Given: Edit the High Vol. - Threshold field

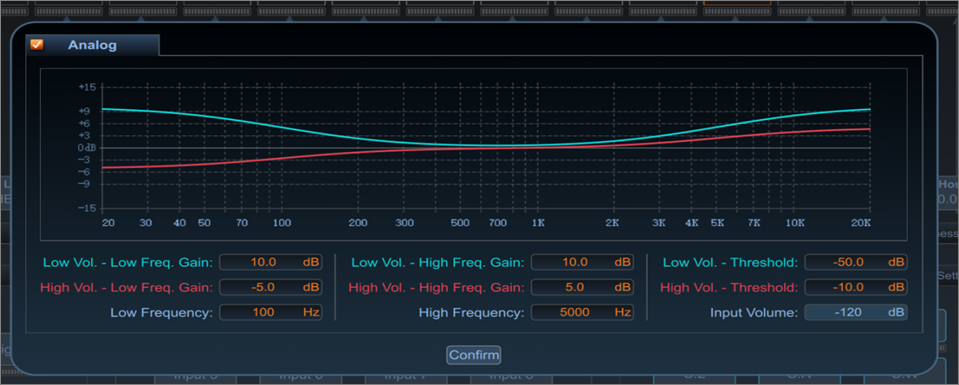Looking at the screenshot, I should (x=856, y=287).
